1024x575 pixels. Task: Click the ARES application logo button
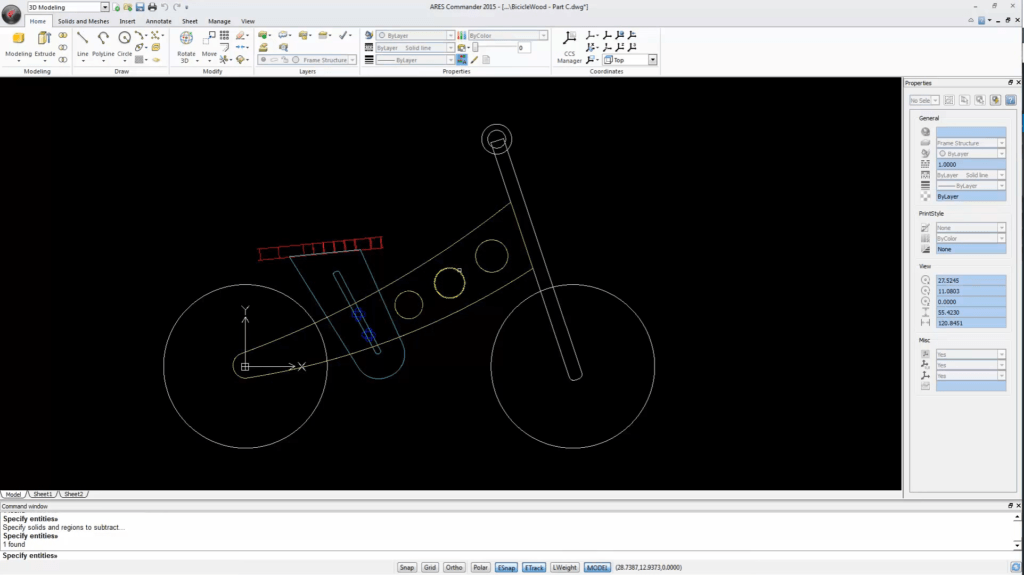(11, 14)
